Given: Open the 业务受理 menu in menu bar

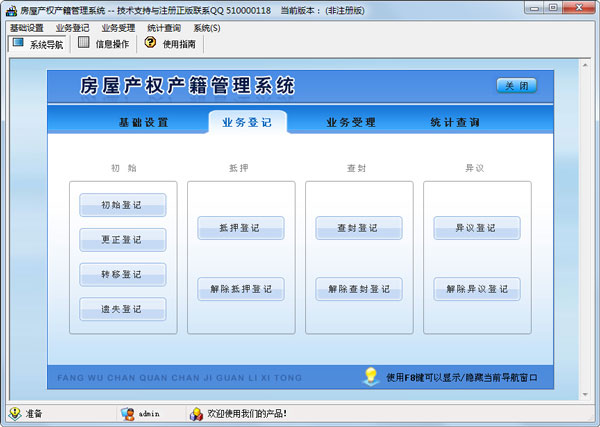Looking at the screenshot, I should (118, 28).
